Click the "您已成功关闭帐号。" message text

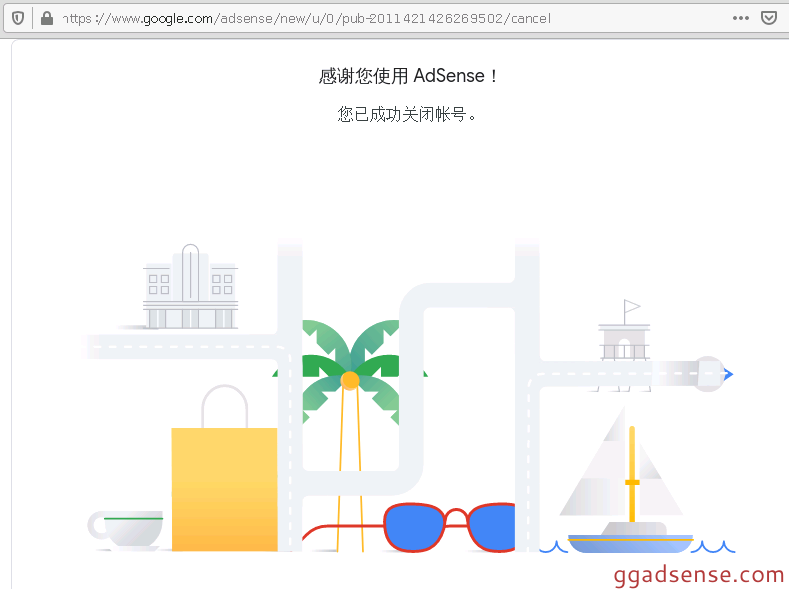point(407,114)
